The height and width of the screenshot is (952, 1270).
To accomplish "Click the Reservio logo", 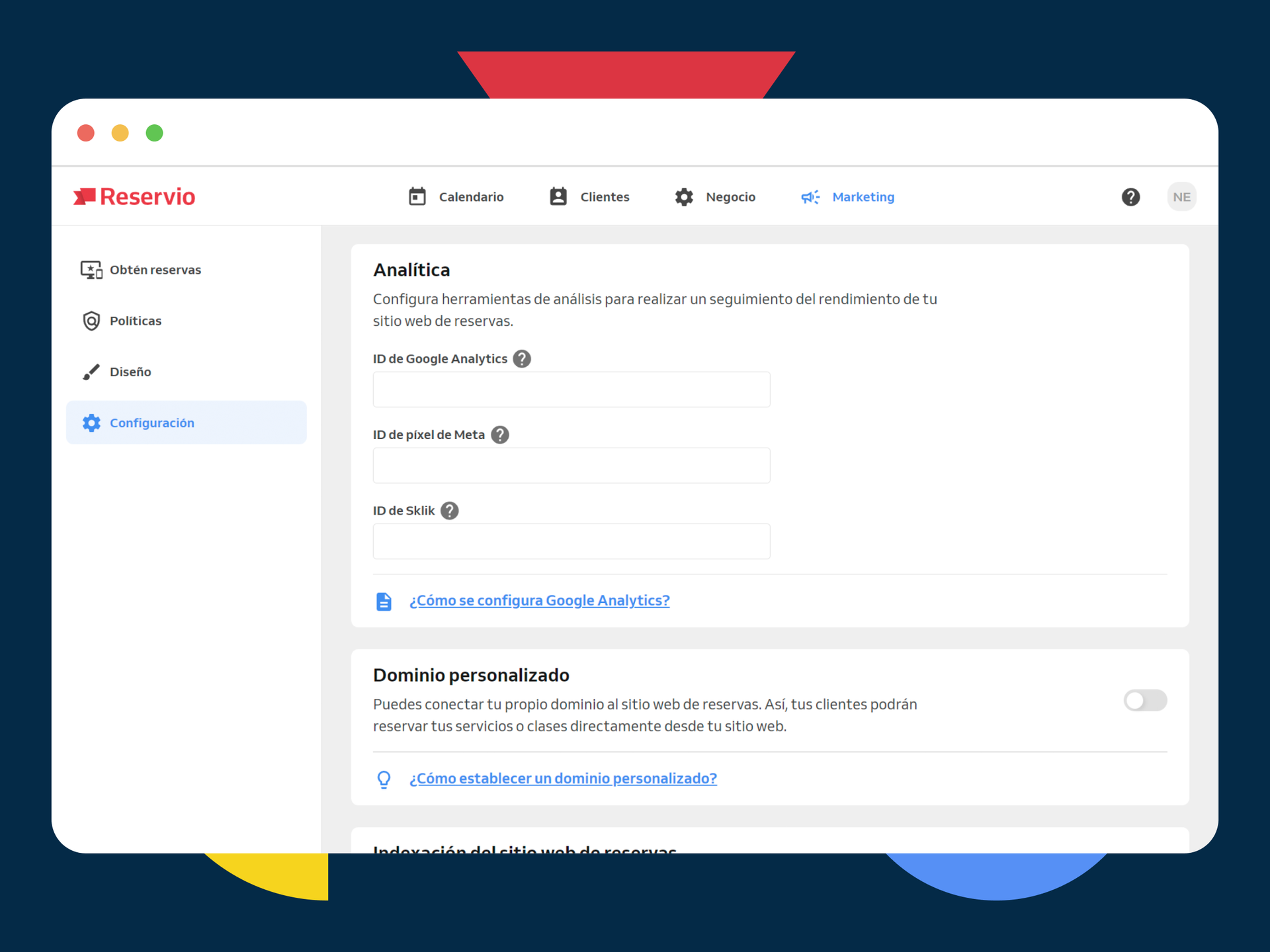I will click(134, 196).
